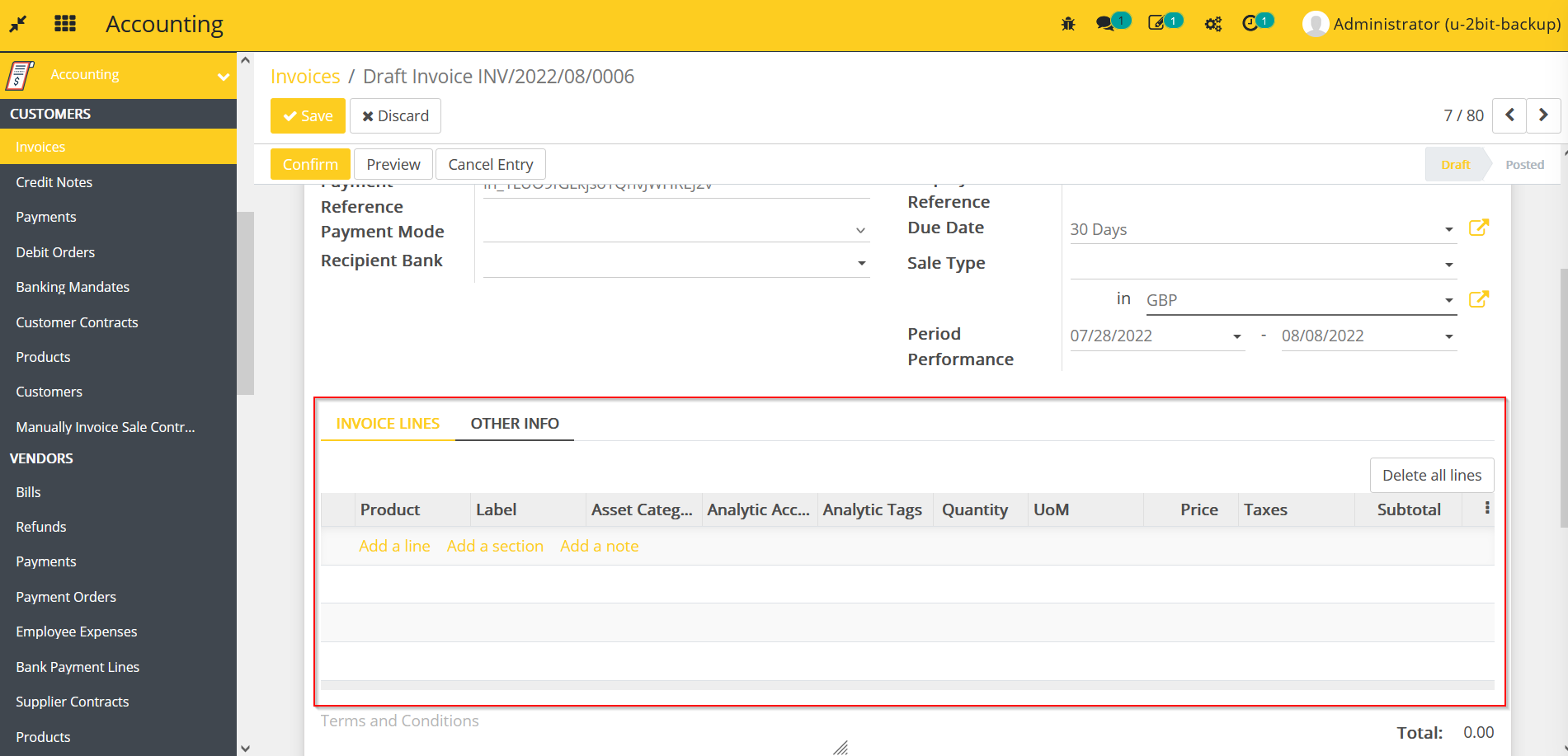Click Add a line link

click(x=394, y=546)
